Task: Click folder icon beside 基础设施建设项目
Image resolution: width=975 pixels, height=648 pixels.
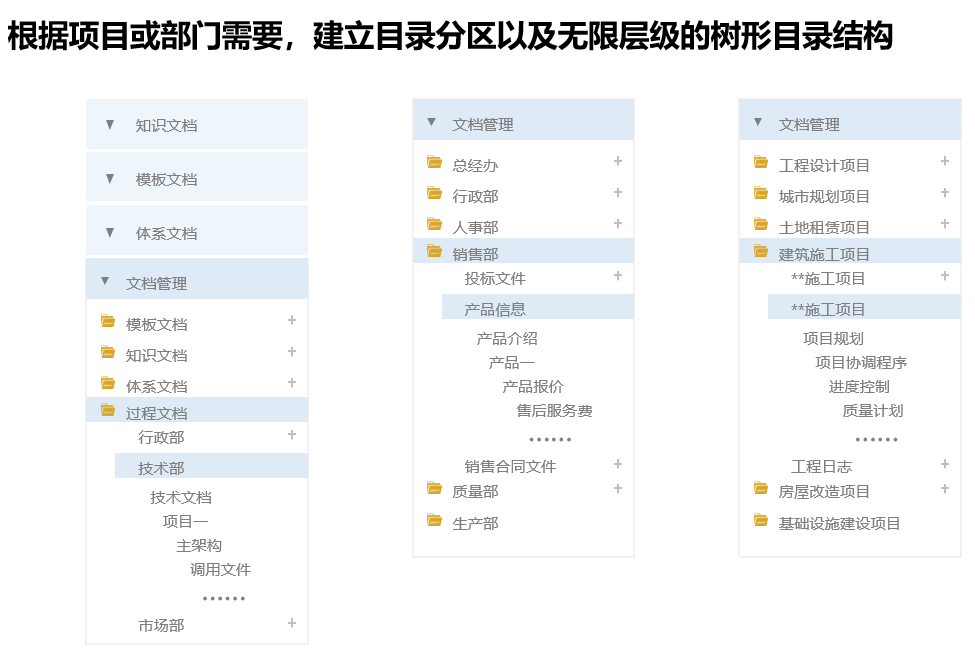Action: pyautogui.click(x=760, y=520)
